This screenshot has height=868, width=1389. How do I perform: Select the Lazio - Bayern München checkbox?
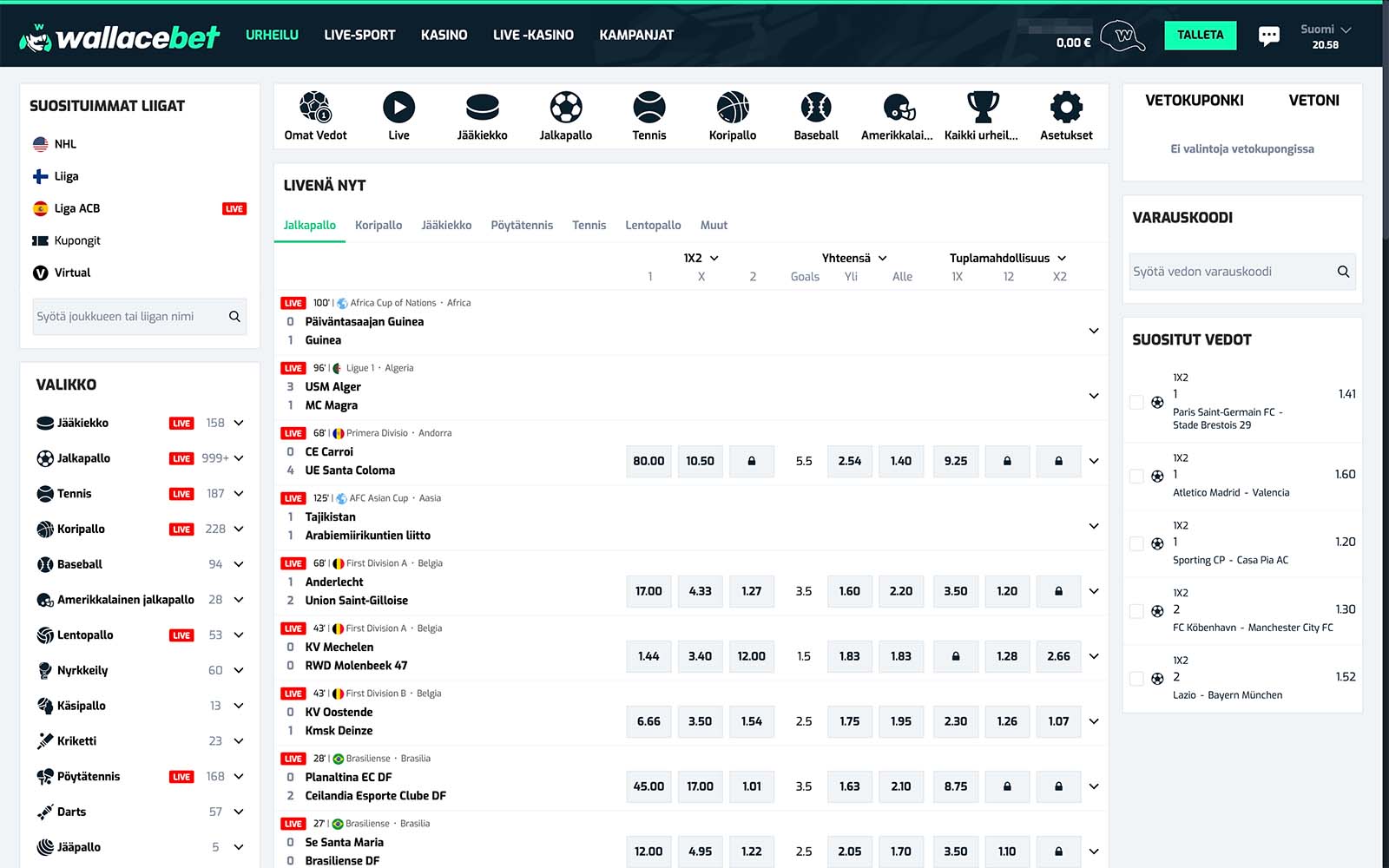point(1136,679)
